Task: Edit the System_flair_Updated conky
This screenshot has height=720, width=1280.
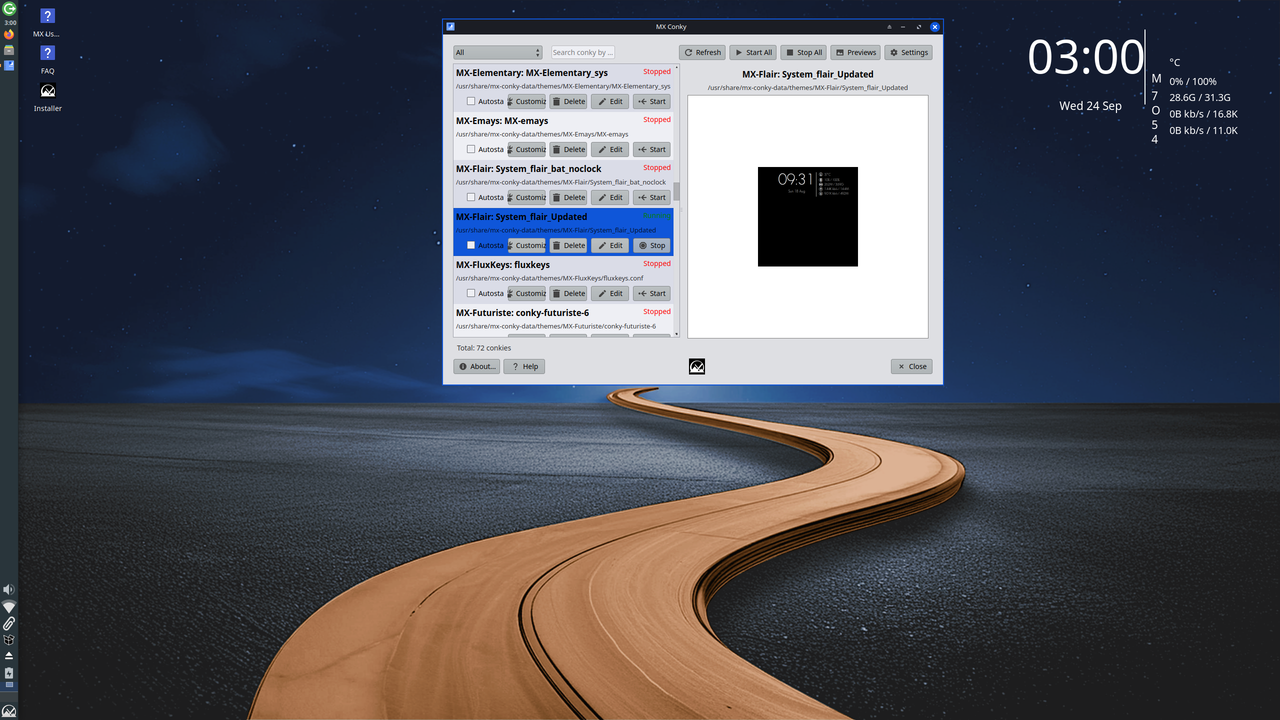Action: tap(610, 245)
